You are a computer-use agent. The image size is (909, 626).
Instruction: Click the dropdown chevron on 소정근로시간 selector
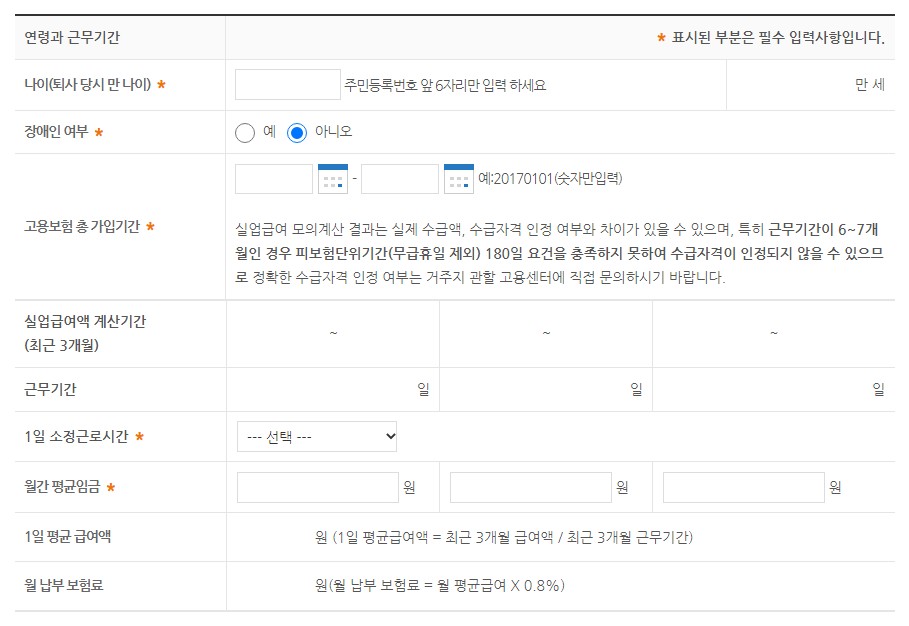[x=391, y=437]
